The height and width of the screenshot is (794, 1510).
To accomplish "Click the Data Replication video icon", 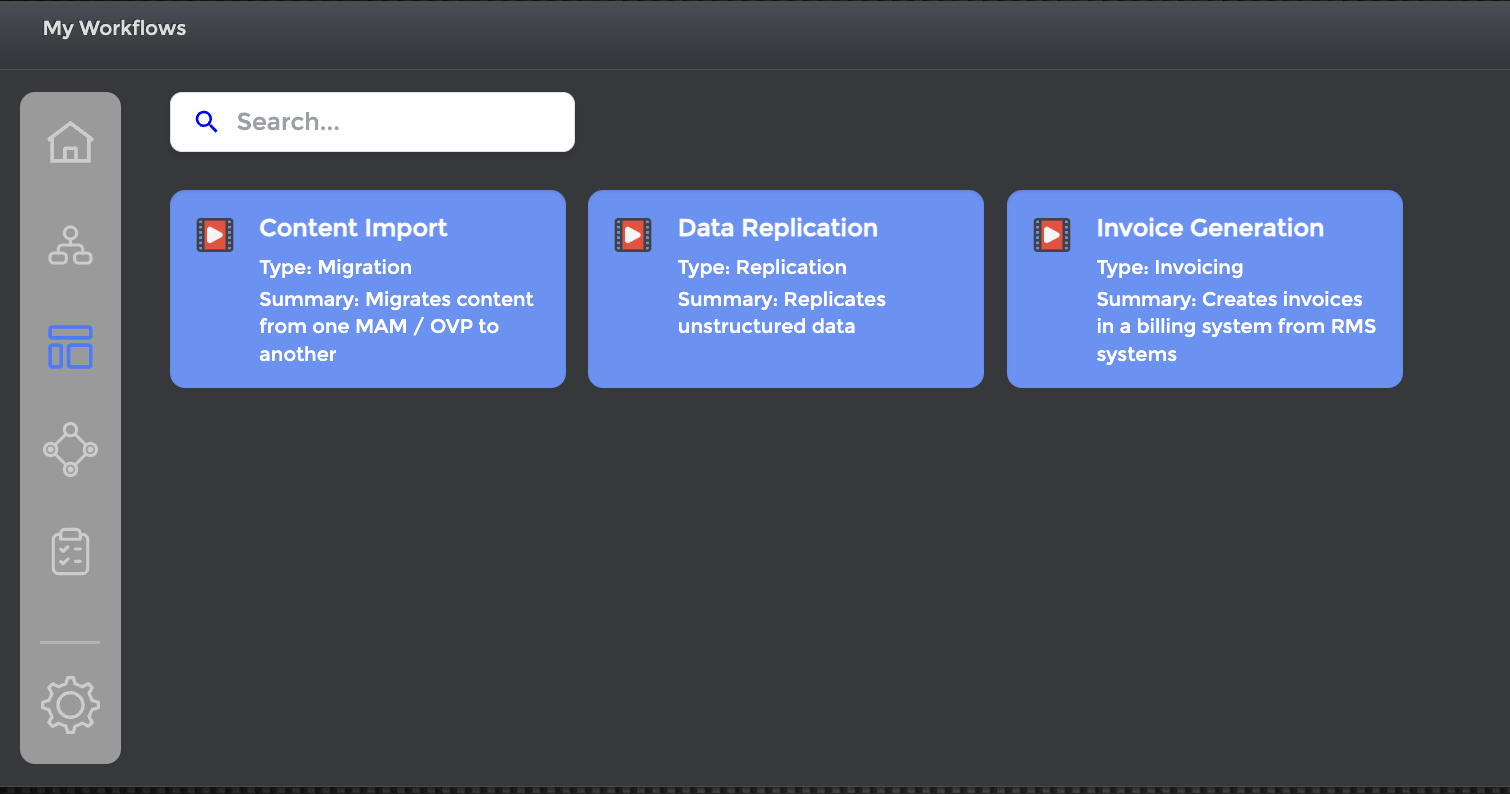I will (x=633, y=235).
